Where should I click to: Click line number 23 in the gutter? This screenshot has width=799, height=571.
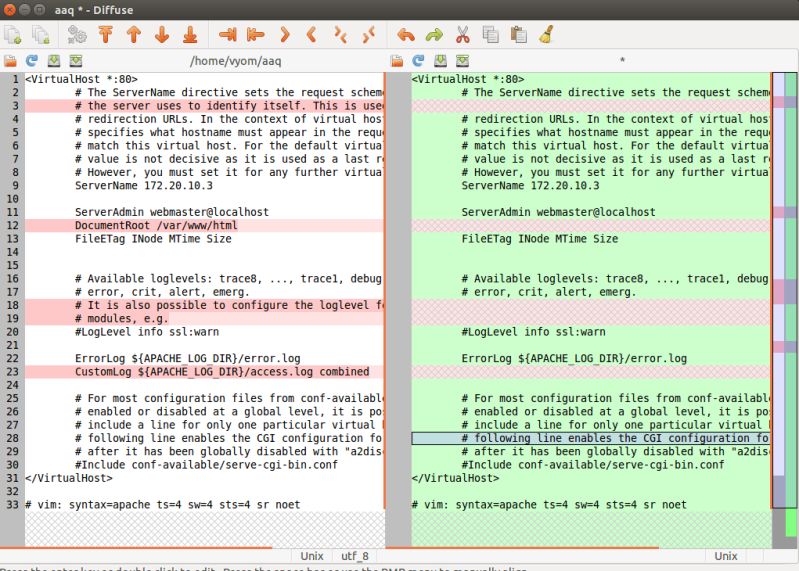pyautogui.click(x=12, y=372)
